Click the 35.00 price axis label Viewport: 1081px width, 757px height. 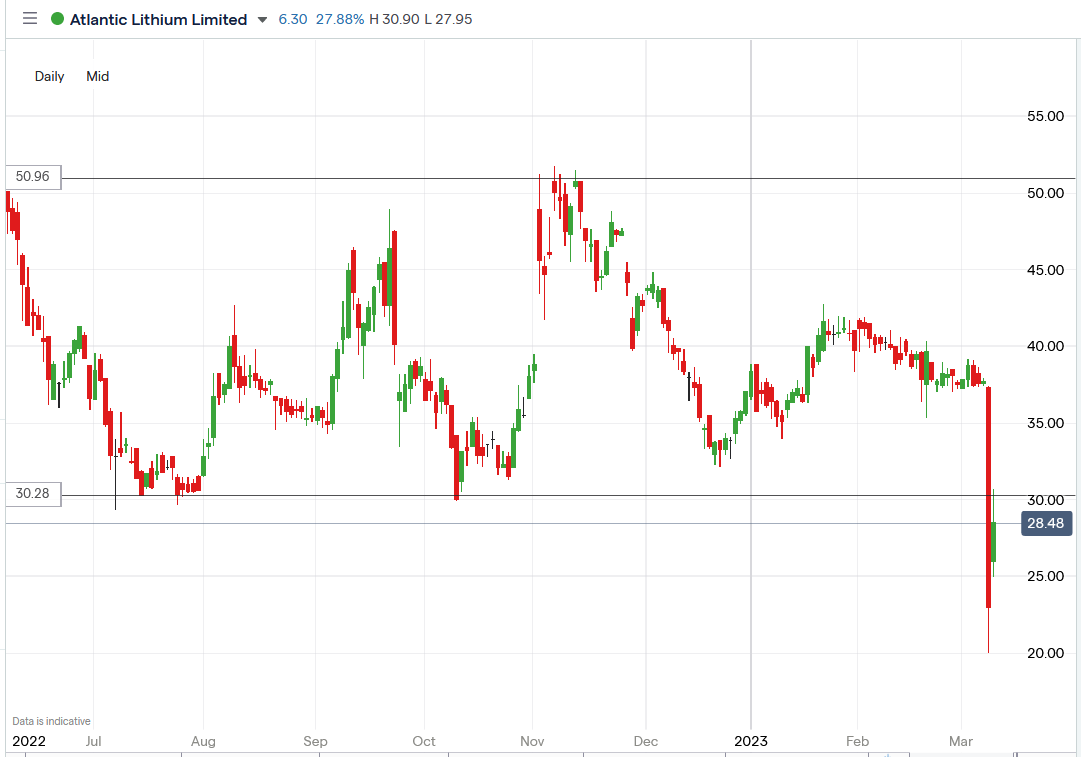coord(1045,423)
